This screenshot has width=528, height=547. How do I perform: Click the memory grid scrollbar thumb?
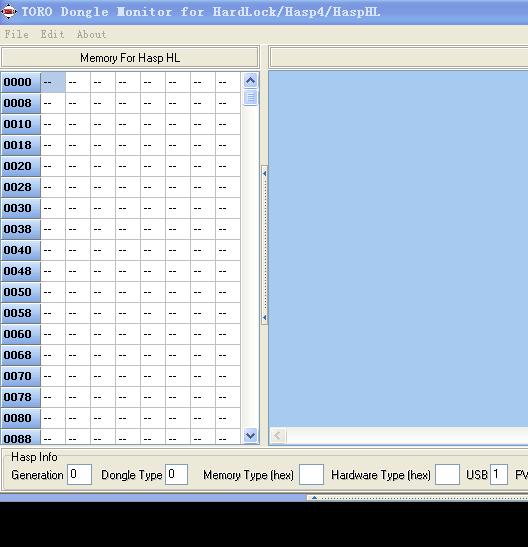click(x=250, y=97)
